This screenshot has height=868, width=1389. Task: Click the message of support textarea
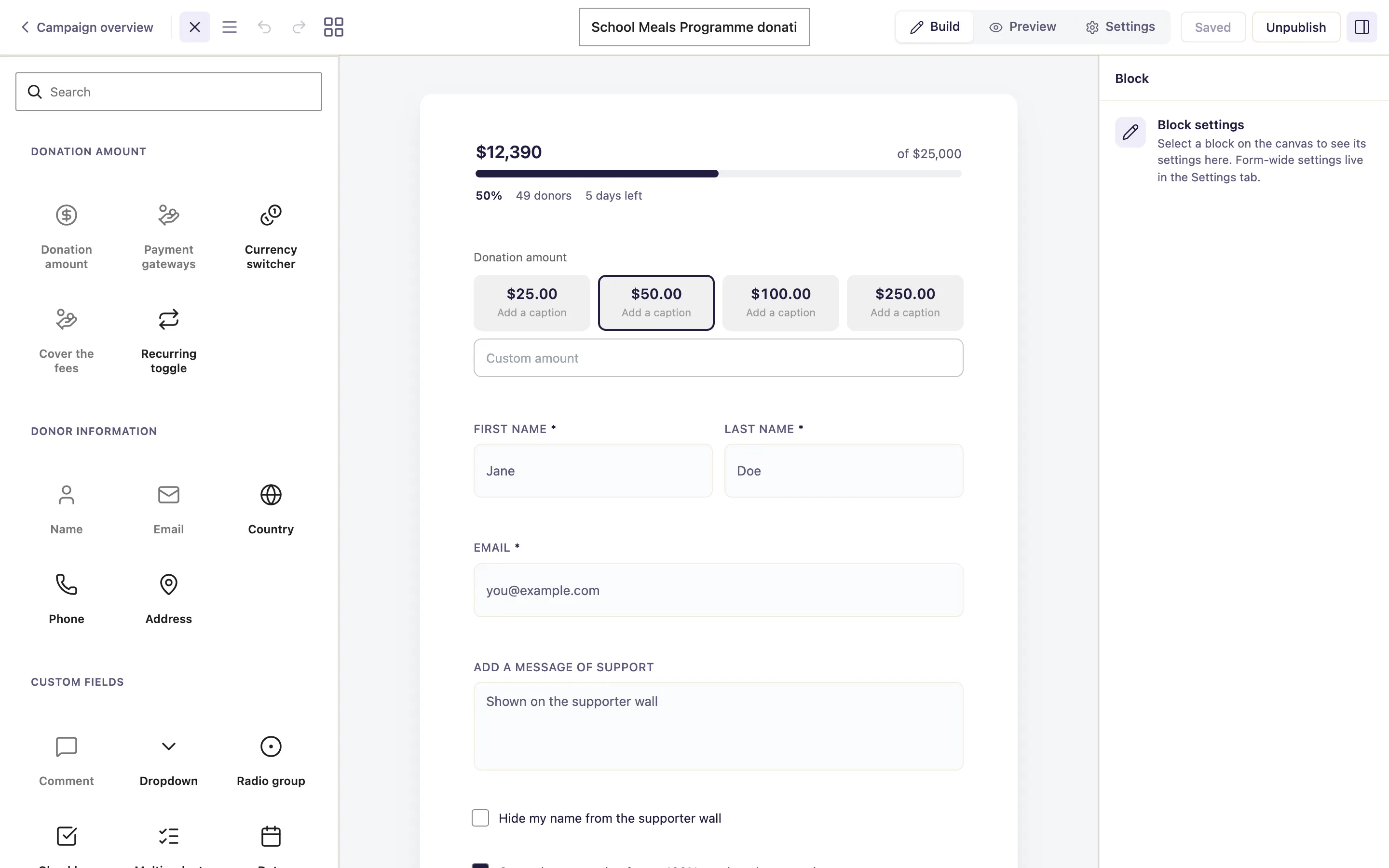click(x=718, y=726)
